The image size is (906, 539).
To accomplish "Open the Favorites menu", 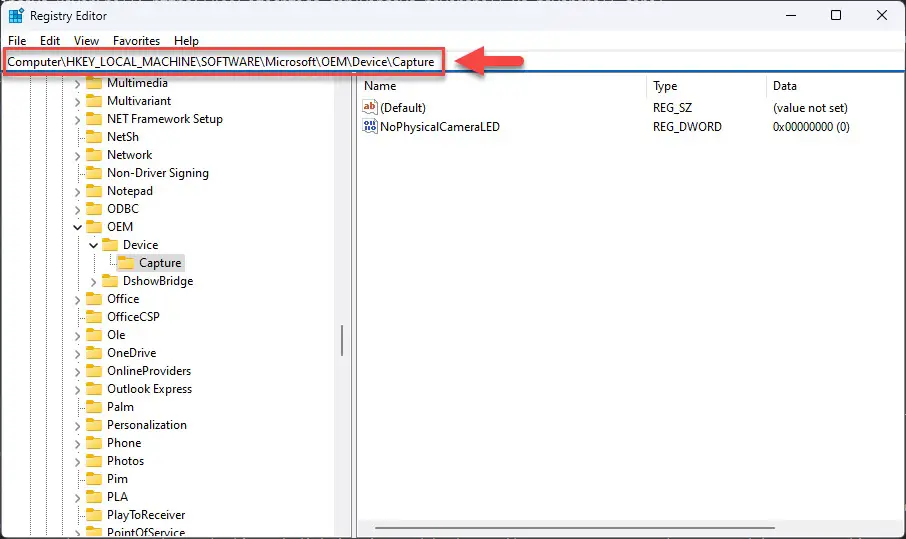I will point(136,40).
